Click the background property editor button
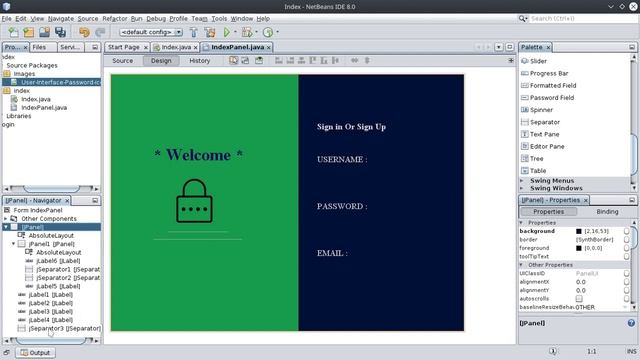Image resolution: width=640 pixels, height=360 pixels. tap(626, 231)
